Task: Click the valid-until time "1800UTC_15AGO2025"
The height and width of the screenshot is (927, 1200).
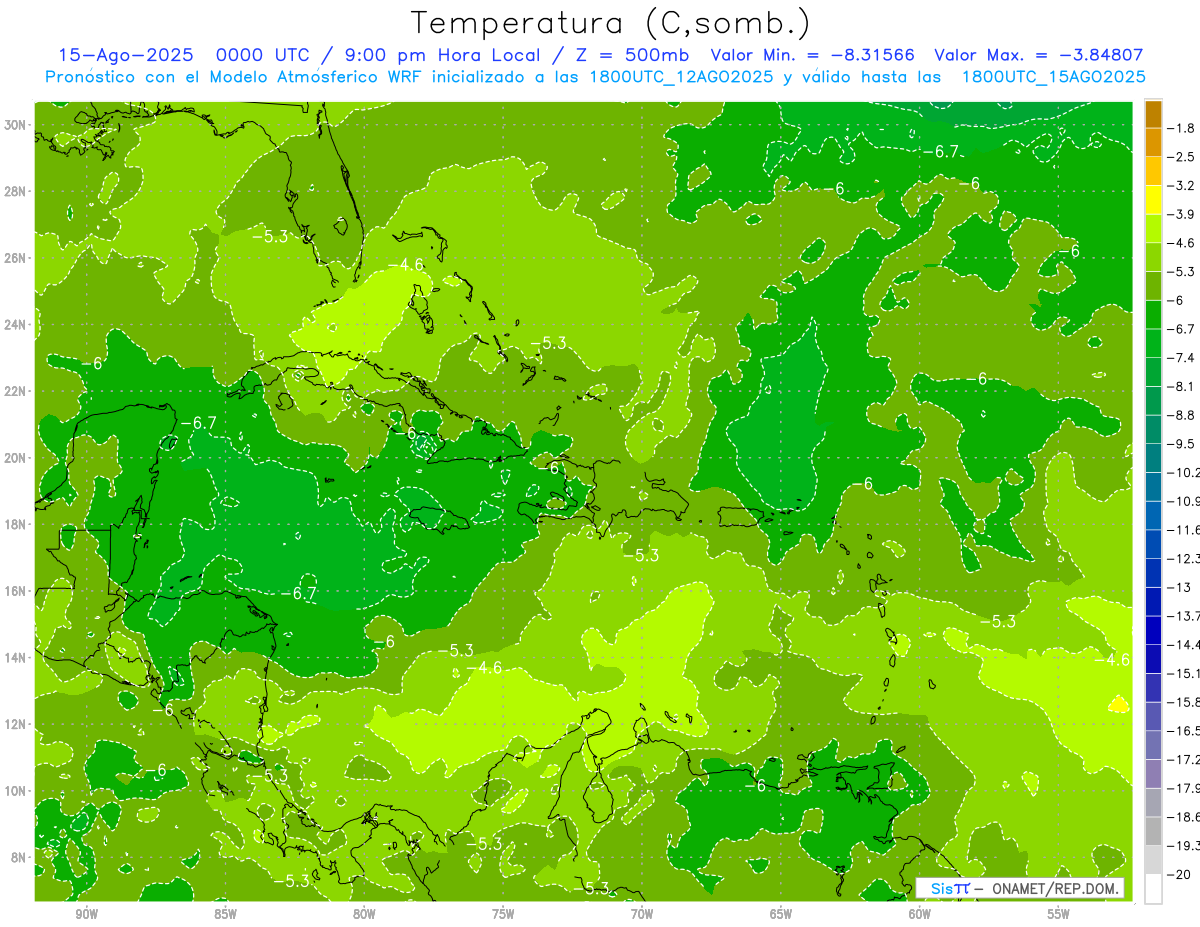Action: (1053, 77)
